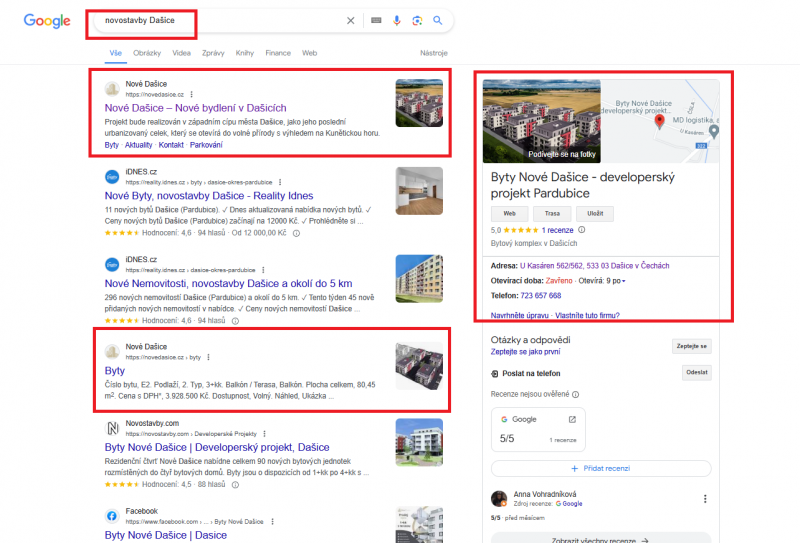Open more options for iDNES byty result
The height and width of the screenshot is (543, 800).
pos(280,182)
